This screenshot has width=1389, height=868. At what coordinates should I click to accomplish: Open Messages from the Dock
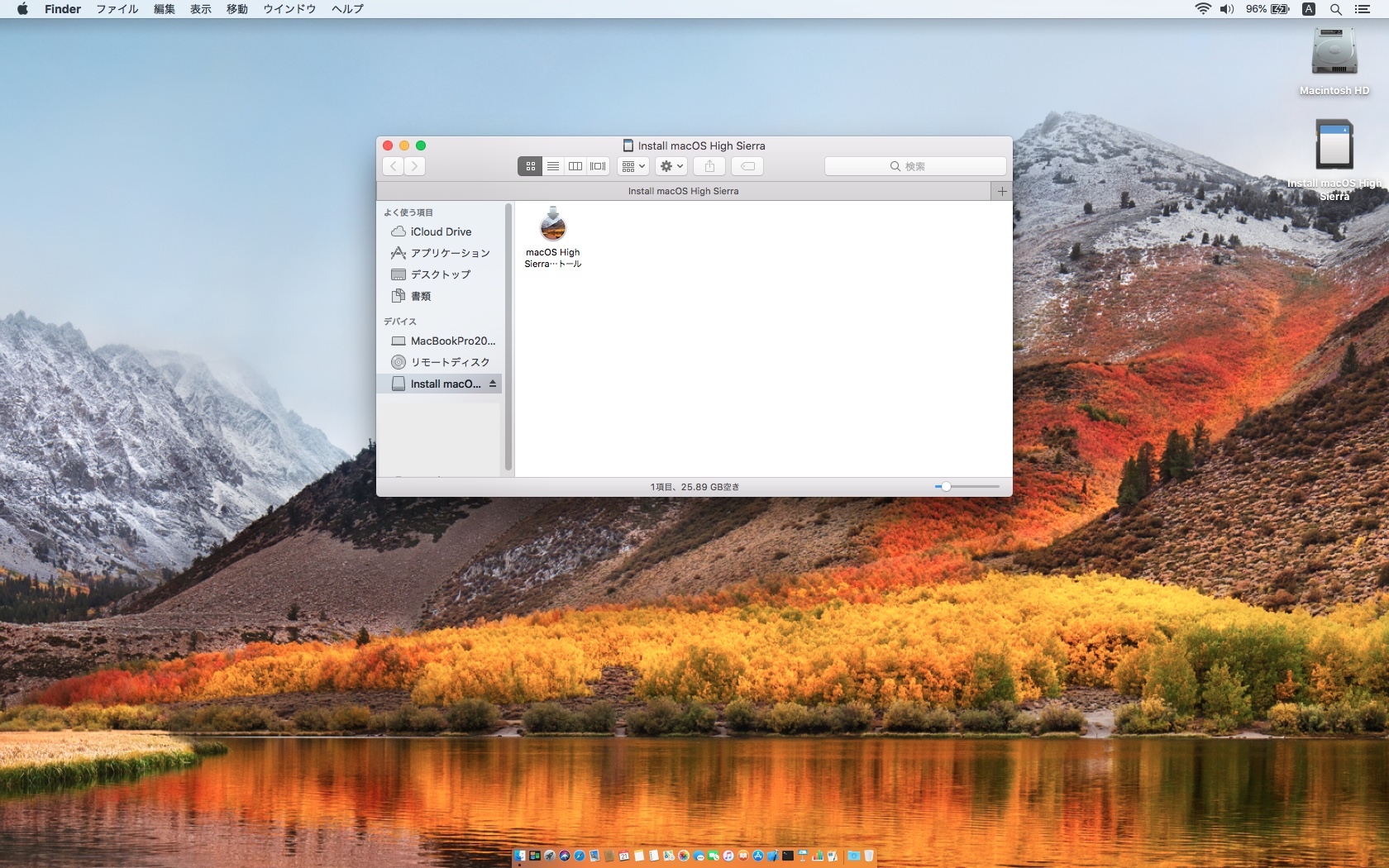pyautogui.click(x=699, y=856)
